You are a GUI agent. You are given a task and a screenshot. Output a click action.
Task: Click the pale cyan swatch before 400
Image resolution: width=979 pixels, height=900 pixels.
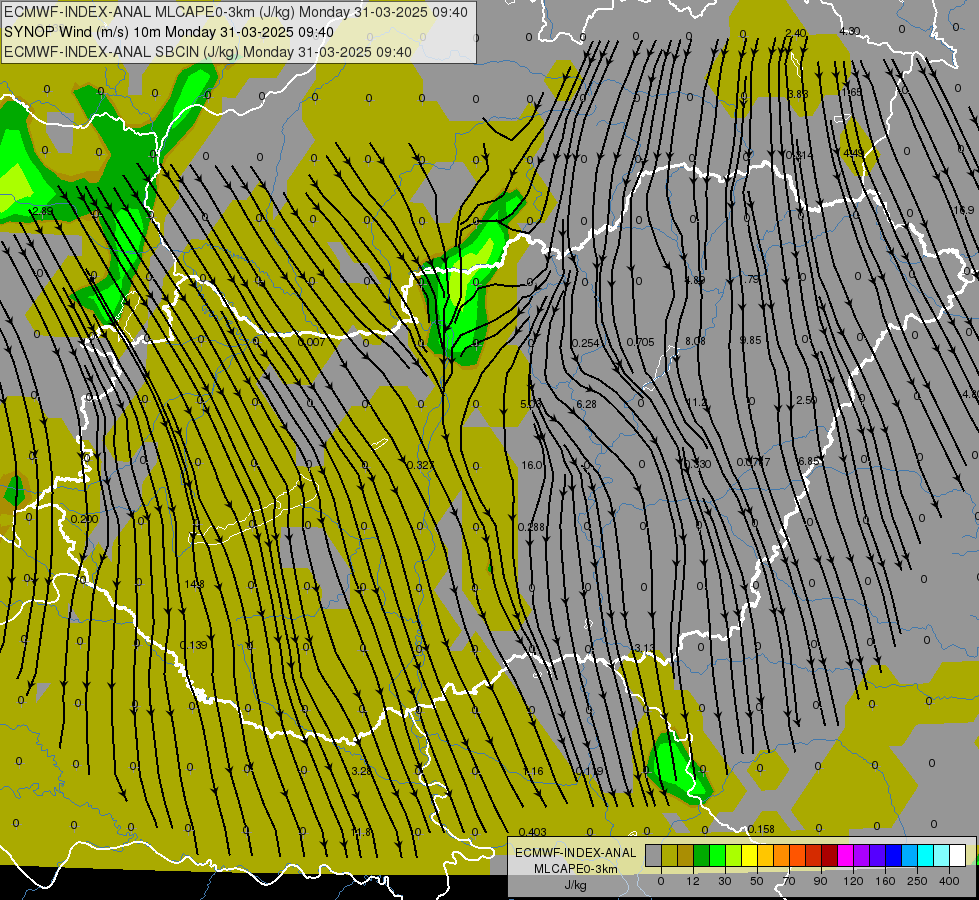coord(942,855)
